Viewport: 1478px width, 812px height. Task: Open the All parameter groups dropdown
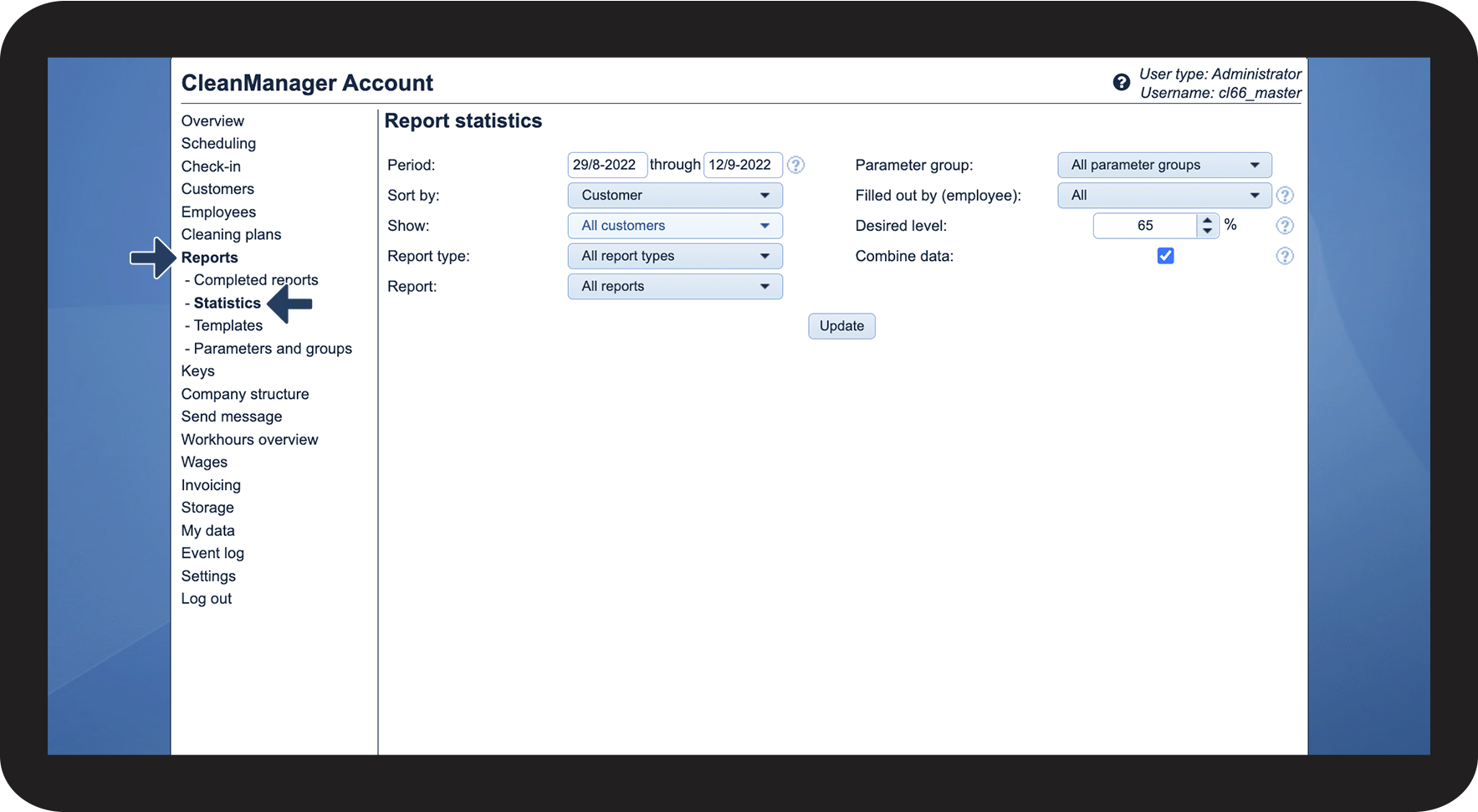pos(1164,165)
